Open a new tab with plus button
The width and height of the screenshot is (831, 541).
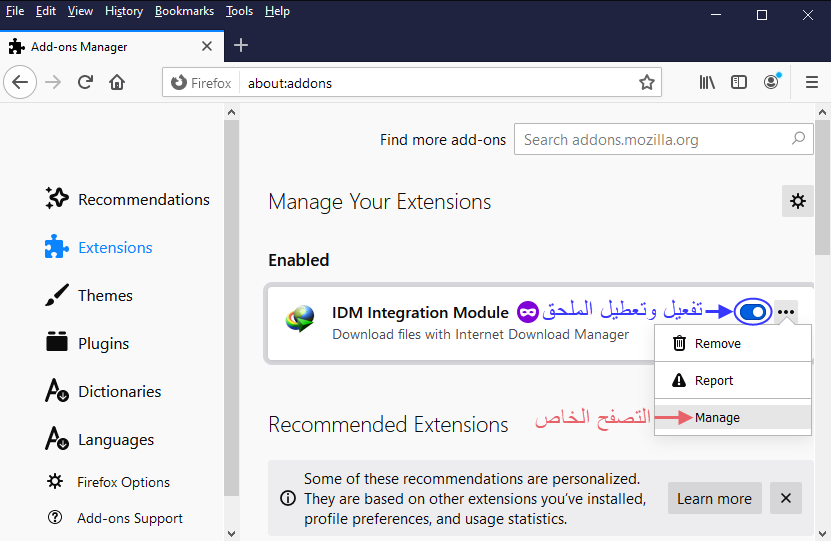[x=241, y=46]
